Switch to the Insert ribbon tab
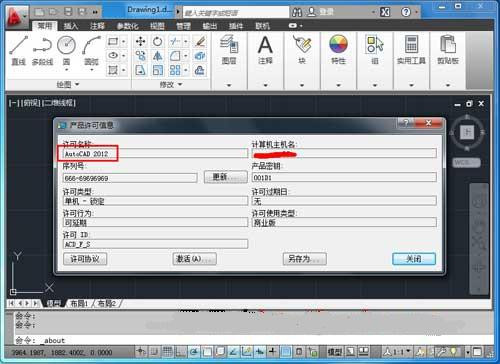The width and height of the screenshot is (500, 364). point(71,26)
